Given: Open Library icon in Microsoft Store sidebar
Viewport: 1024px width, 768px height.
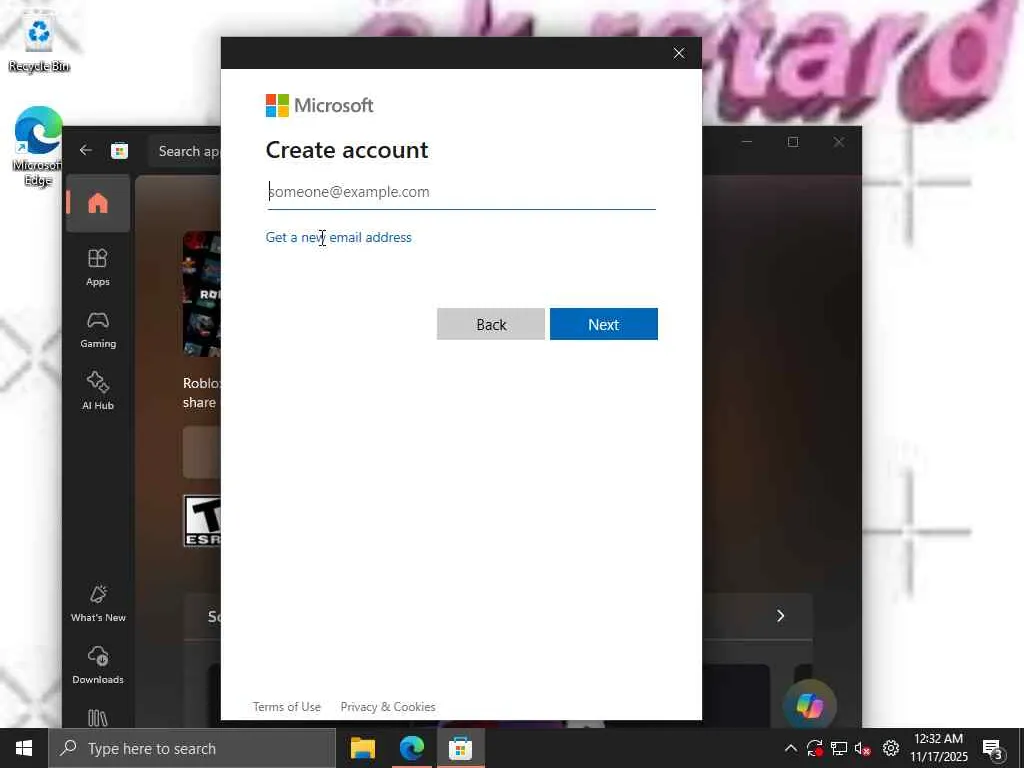Looking at the screenshot, I should pos(98,718).
